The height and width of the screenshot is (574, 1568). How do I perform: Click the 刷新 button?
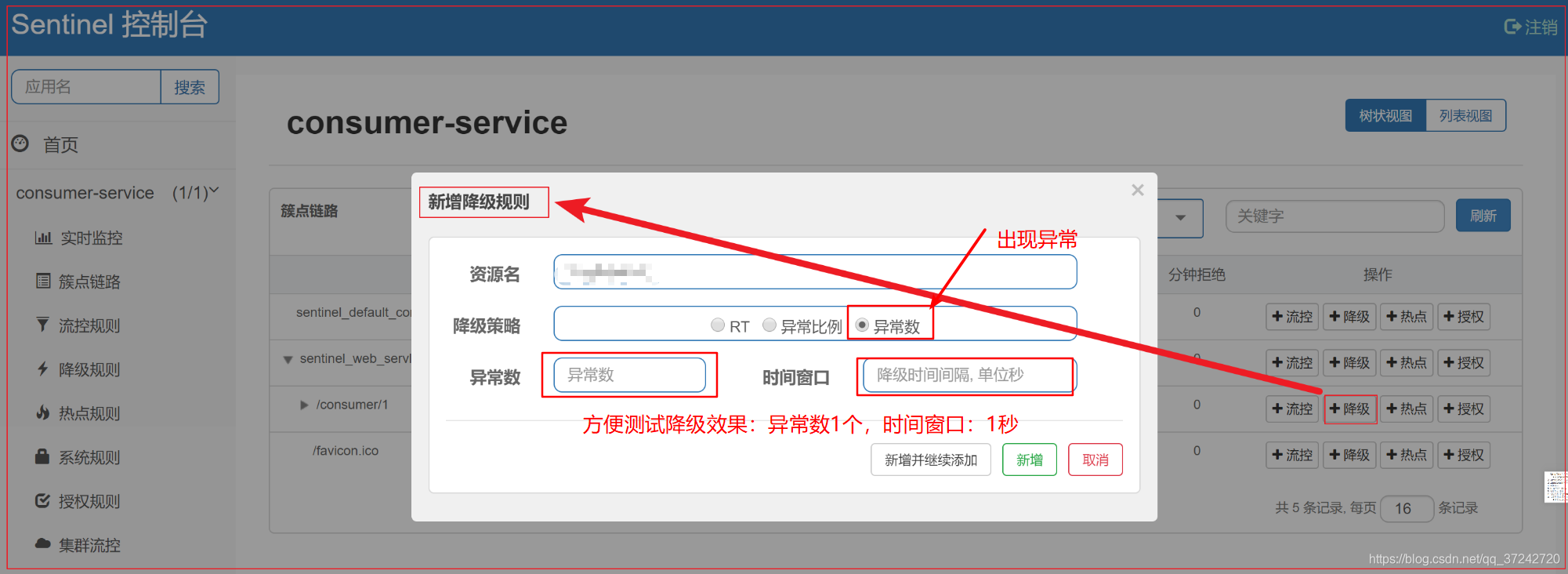1483,216
